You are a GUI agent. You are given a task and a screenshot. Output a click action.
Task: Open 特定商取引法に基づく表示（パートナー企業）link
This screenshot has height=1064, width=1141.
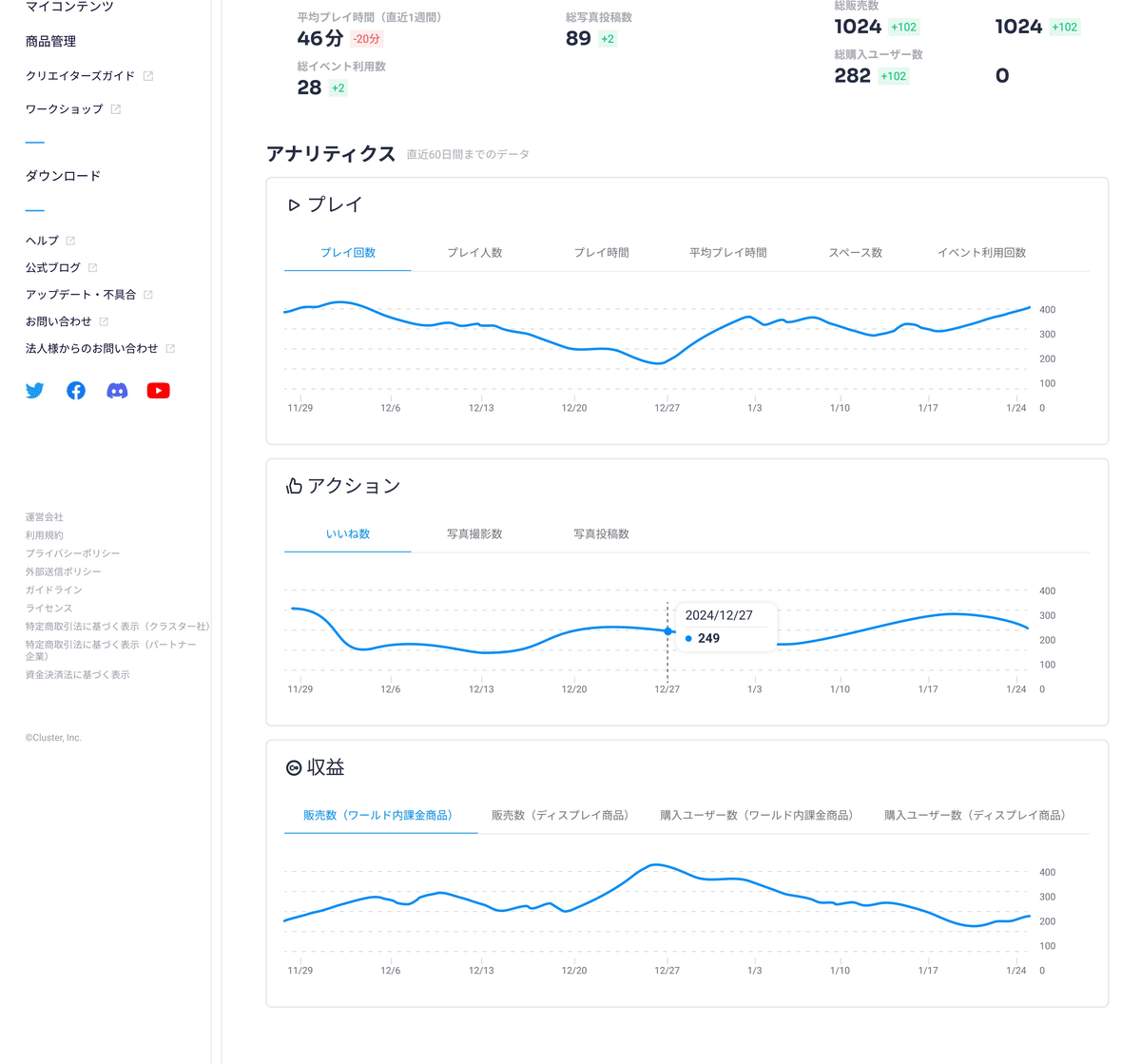tap(111, 650)
